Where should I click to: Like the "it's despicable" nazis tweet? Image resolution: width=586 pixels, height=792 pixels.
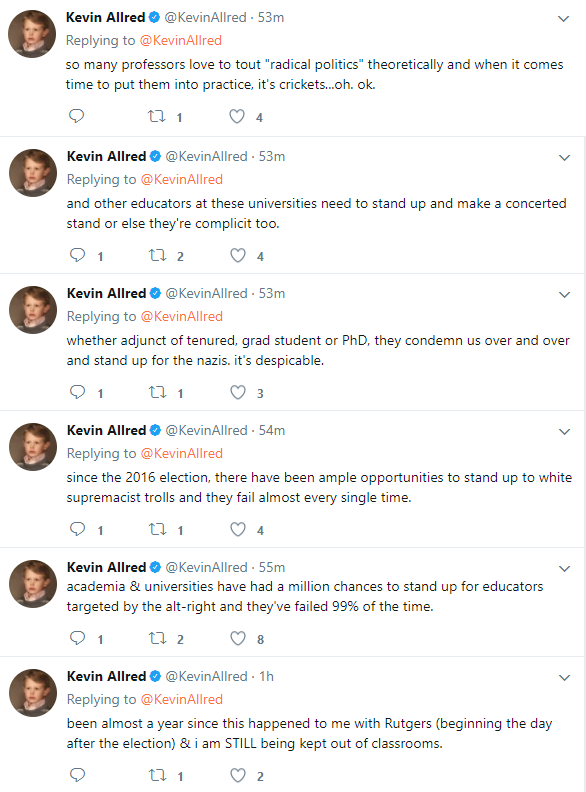click(238, 392)
